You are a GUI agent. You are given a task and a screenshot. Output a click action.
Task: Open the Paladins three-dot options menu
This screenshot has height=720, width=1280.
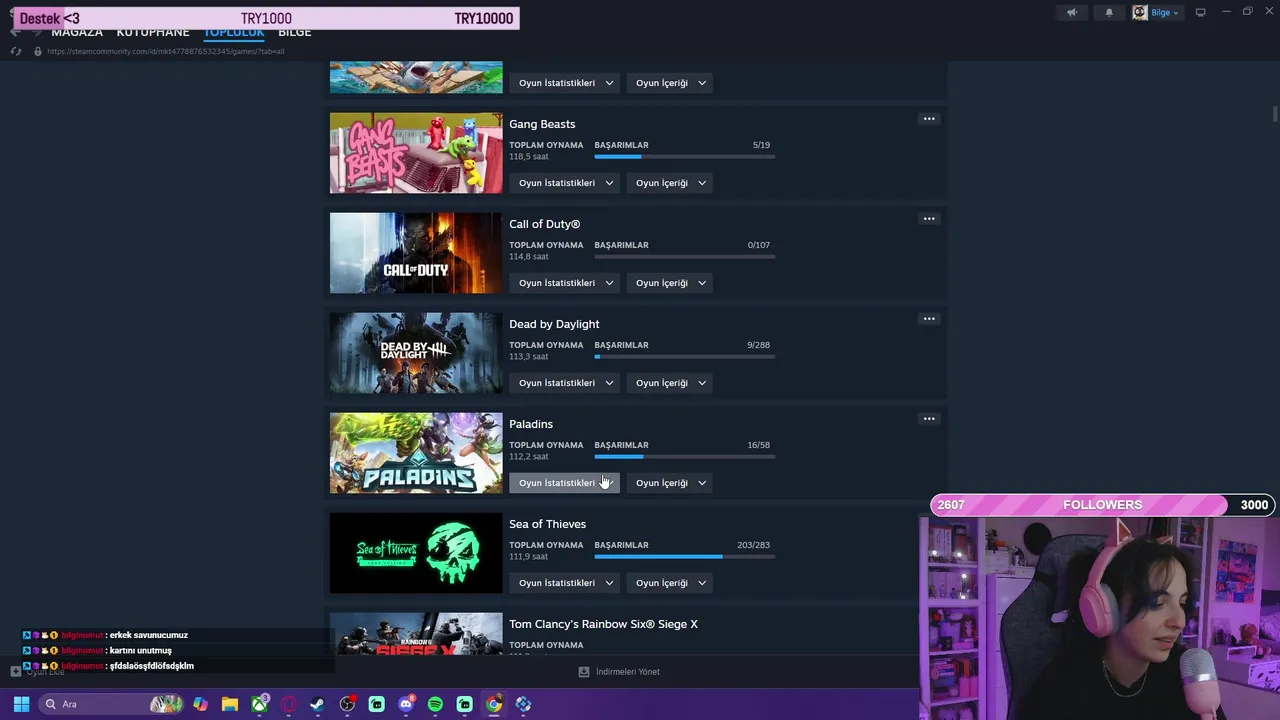coord(929,419)
